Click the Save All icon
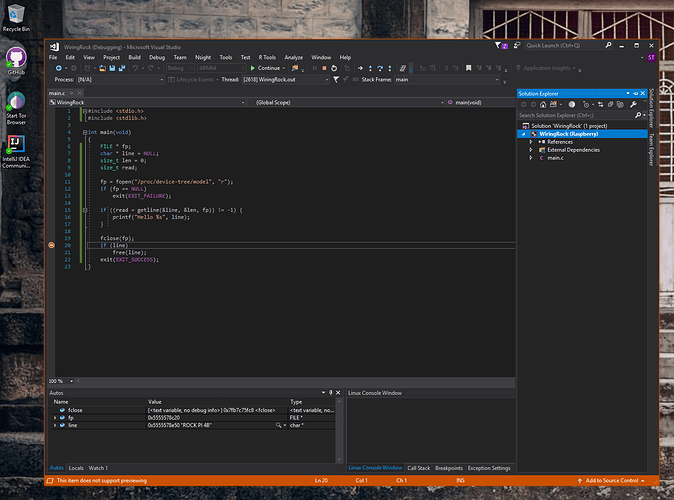Image resolution: width=674 pixels, height=500 pixels. pos(122,68)
